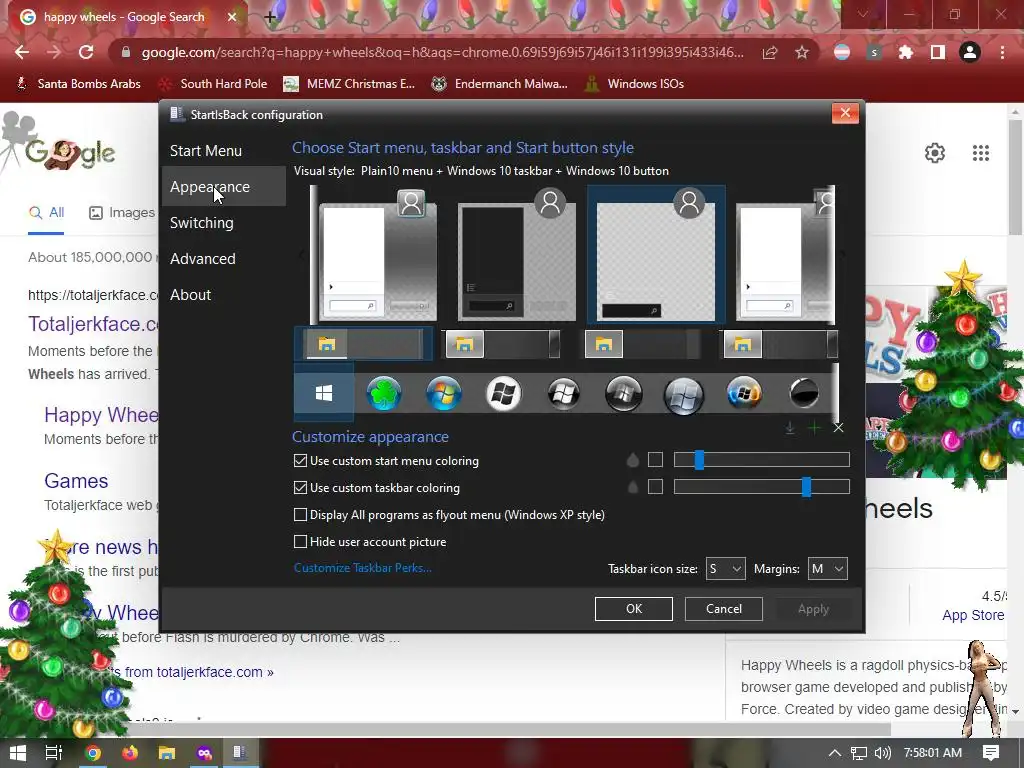Open Chrome side panel icon
The height and width of the screenshot is (768, 1024).
[938, 52]
